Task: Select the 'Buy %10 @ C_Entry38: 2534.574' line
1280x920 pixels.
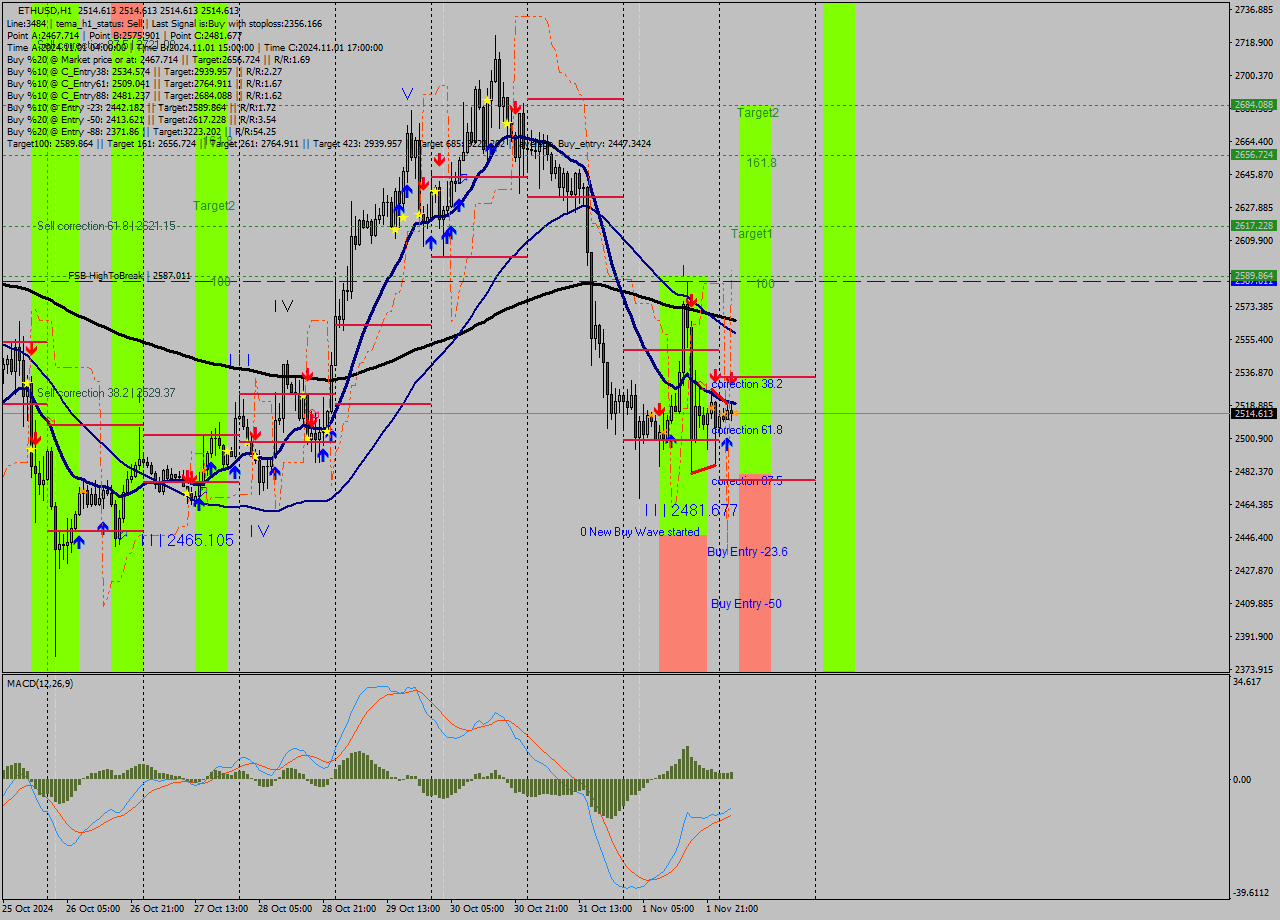Action: tap(144, 72)
